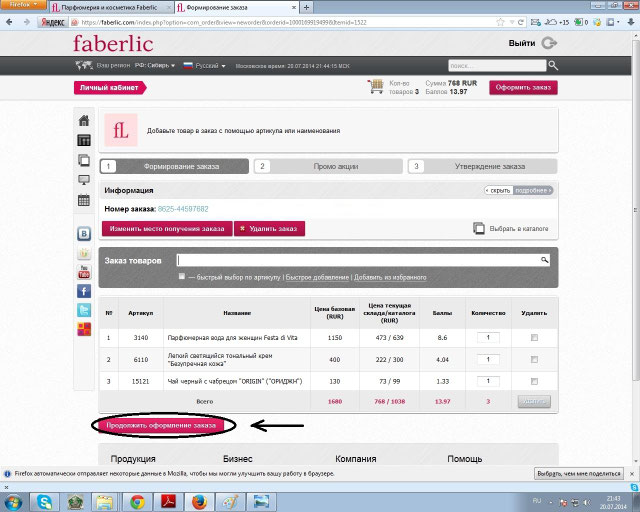This screenshot has width=640, height=512.
Task: Open the home icon in left sidebar
Action: [x=84, y=120]
